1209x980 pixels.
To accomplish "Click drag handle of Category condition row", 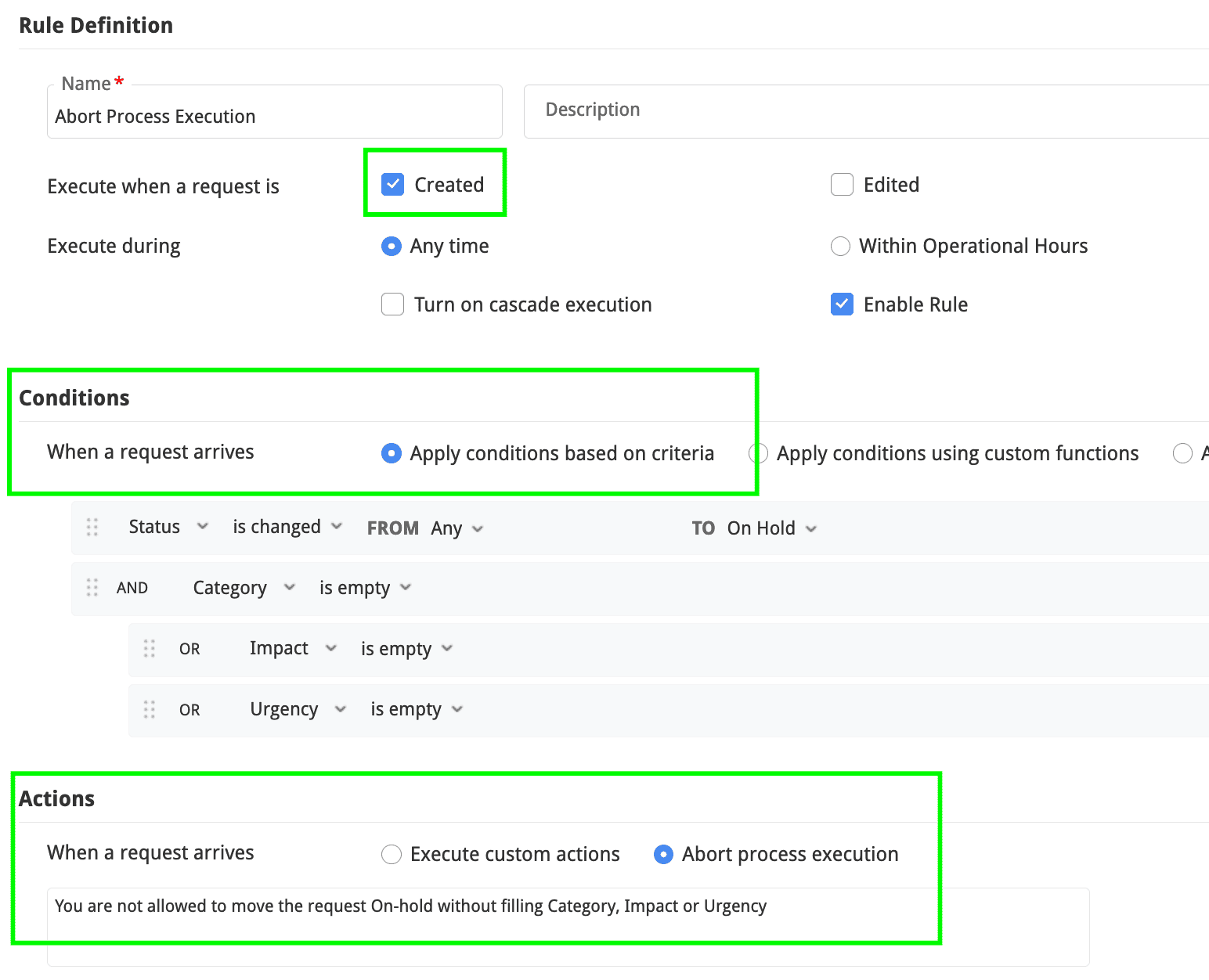I will tap(92, 588).
